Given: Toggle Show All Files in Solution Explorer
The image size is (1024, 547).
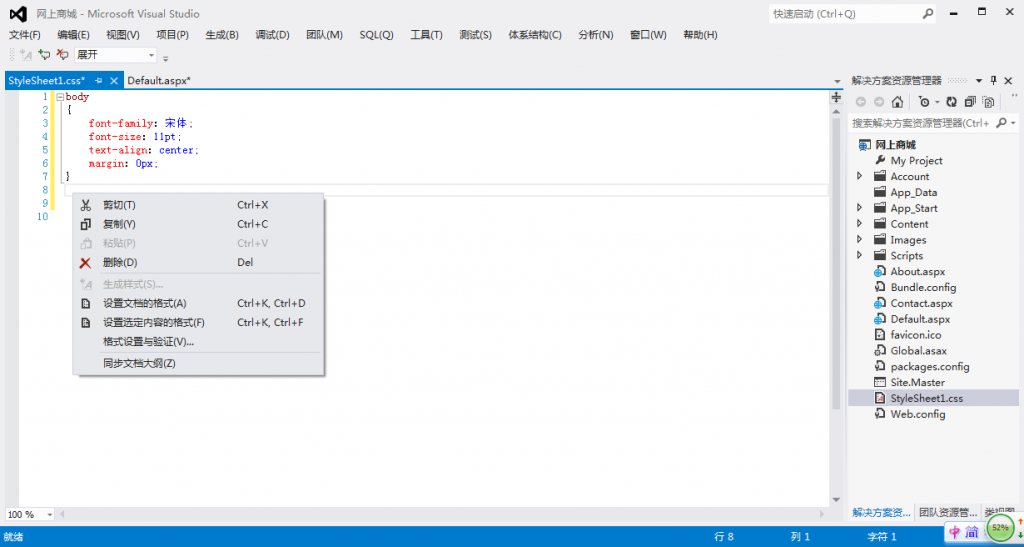Looking at the screenshot, I should click(989, 102).
